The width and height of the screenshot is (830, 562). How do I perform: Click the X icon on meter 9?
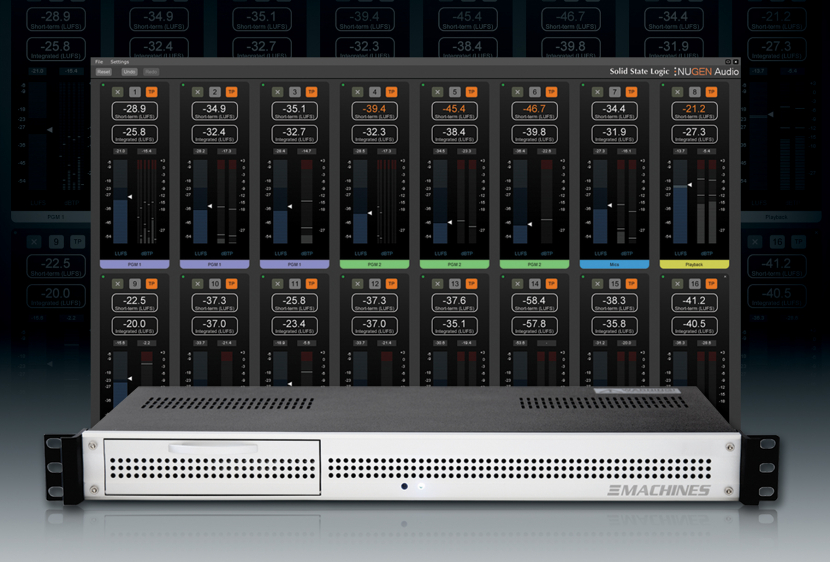(118, 284)
